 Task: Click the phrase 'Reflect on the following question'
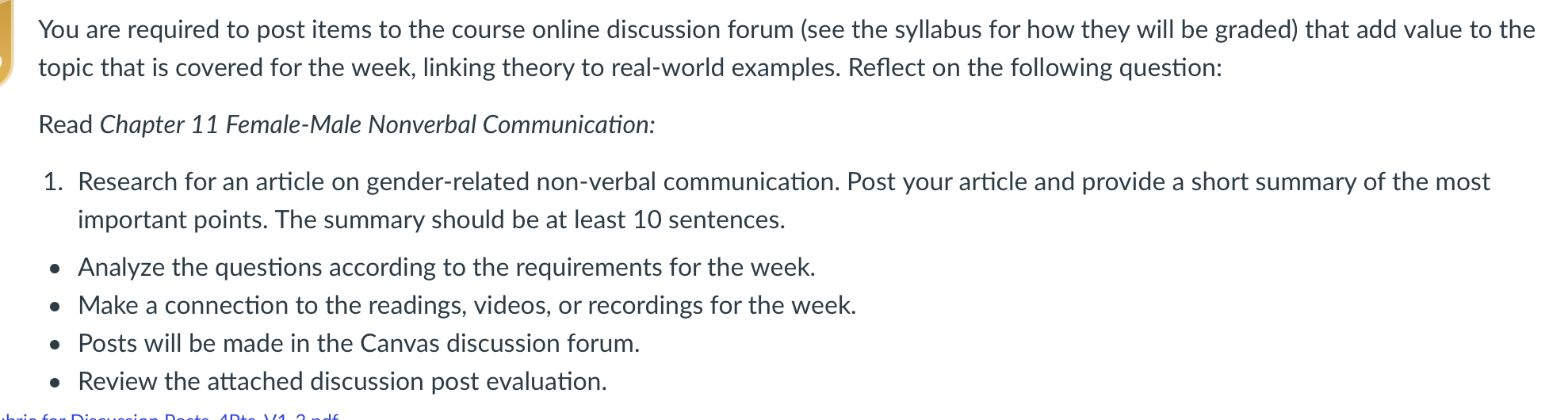click(1035, 67)
